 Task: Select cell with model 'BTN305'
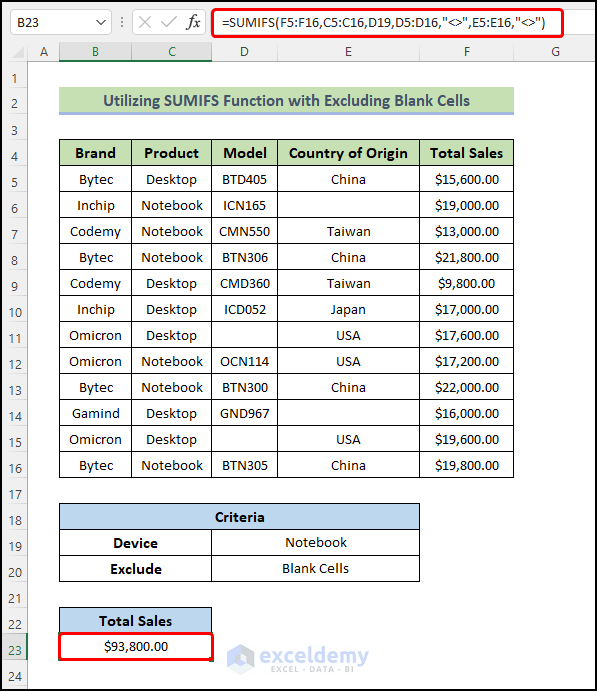coord(245,465)
